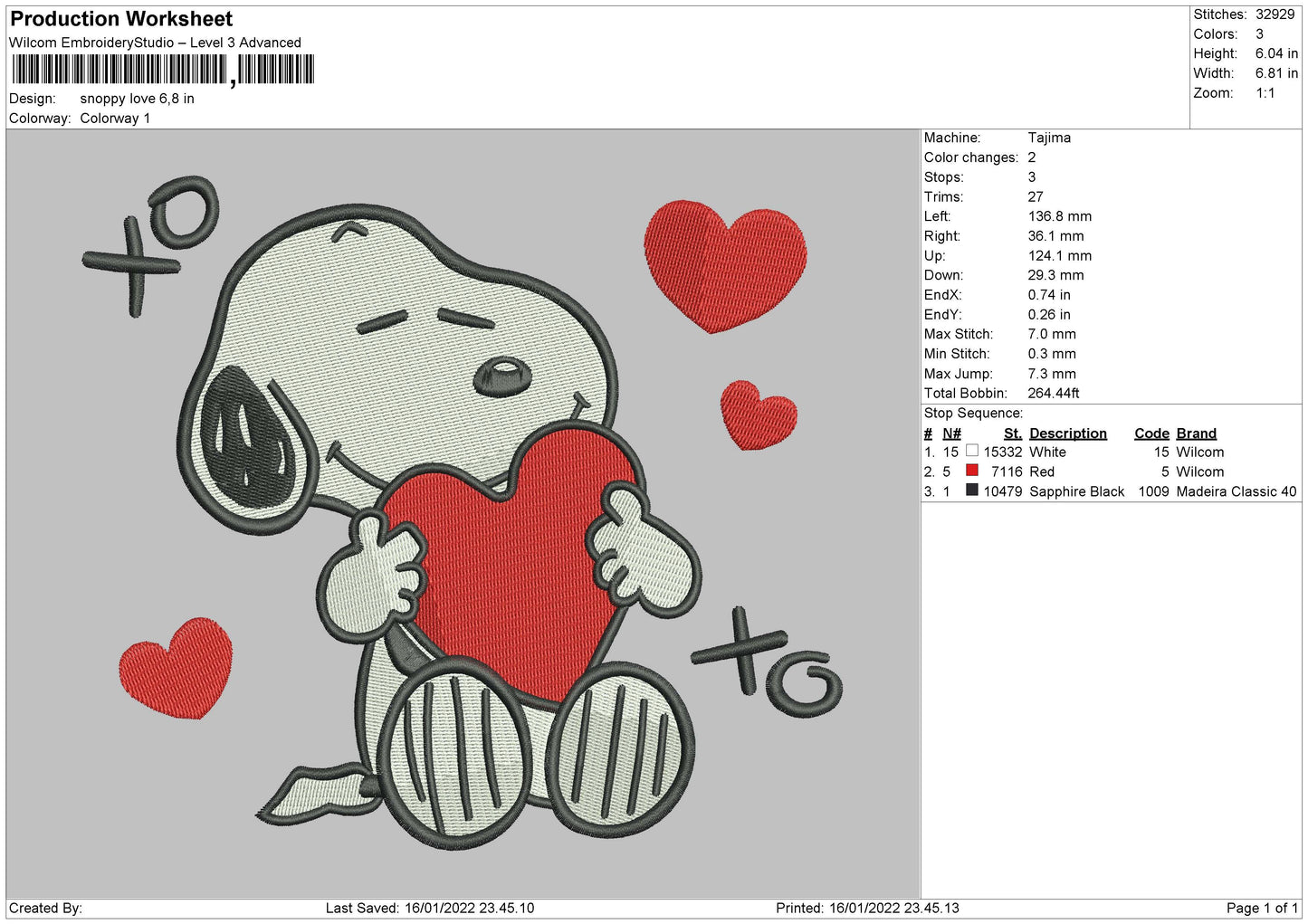Click the N# column header
The image size is (1308, 924).
[x=951, y=433]
